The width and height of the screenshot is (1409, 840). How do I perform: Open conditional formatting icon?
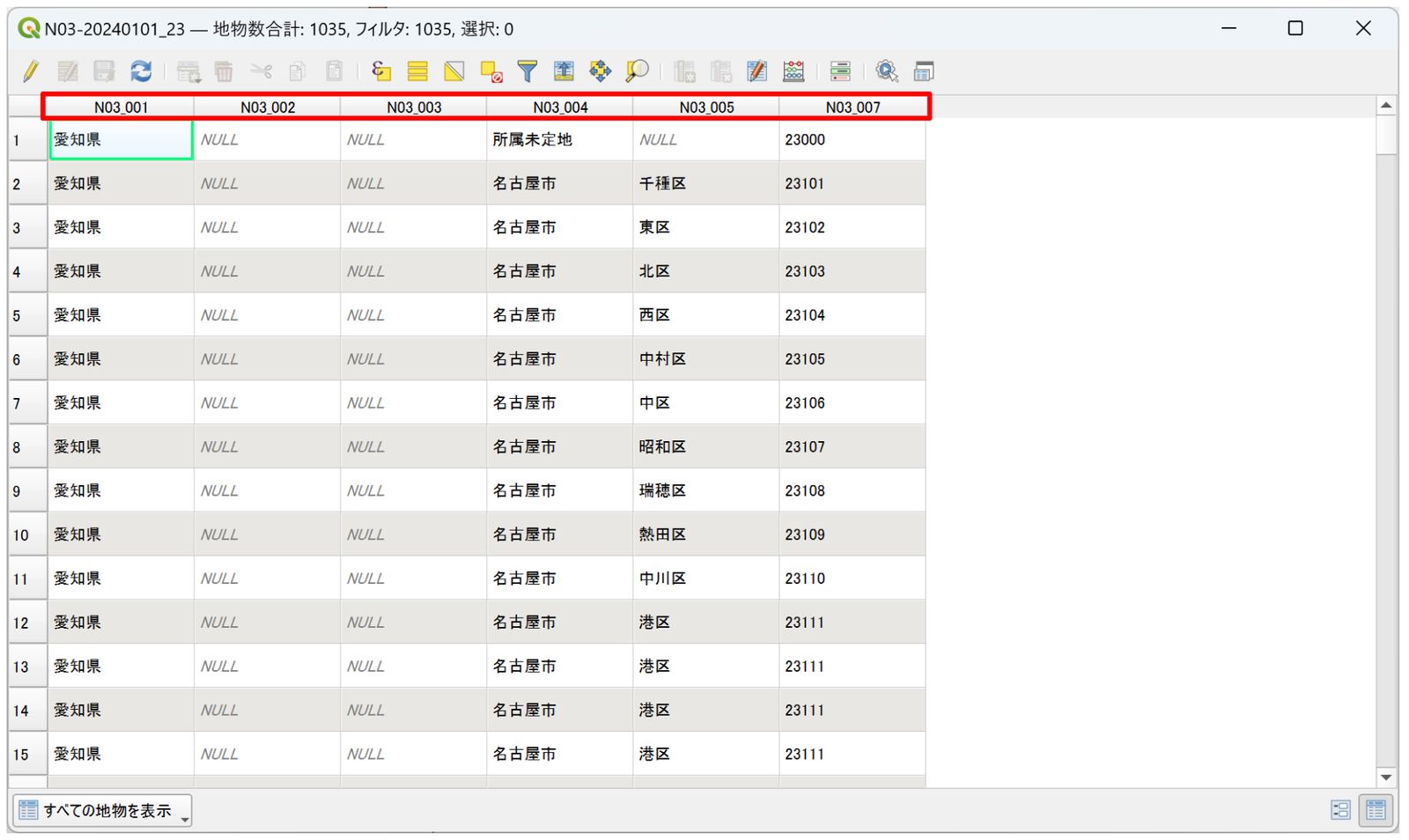pos(840,71)
